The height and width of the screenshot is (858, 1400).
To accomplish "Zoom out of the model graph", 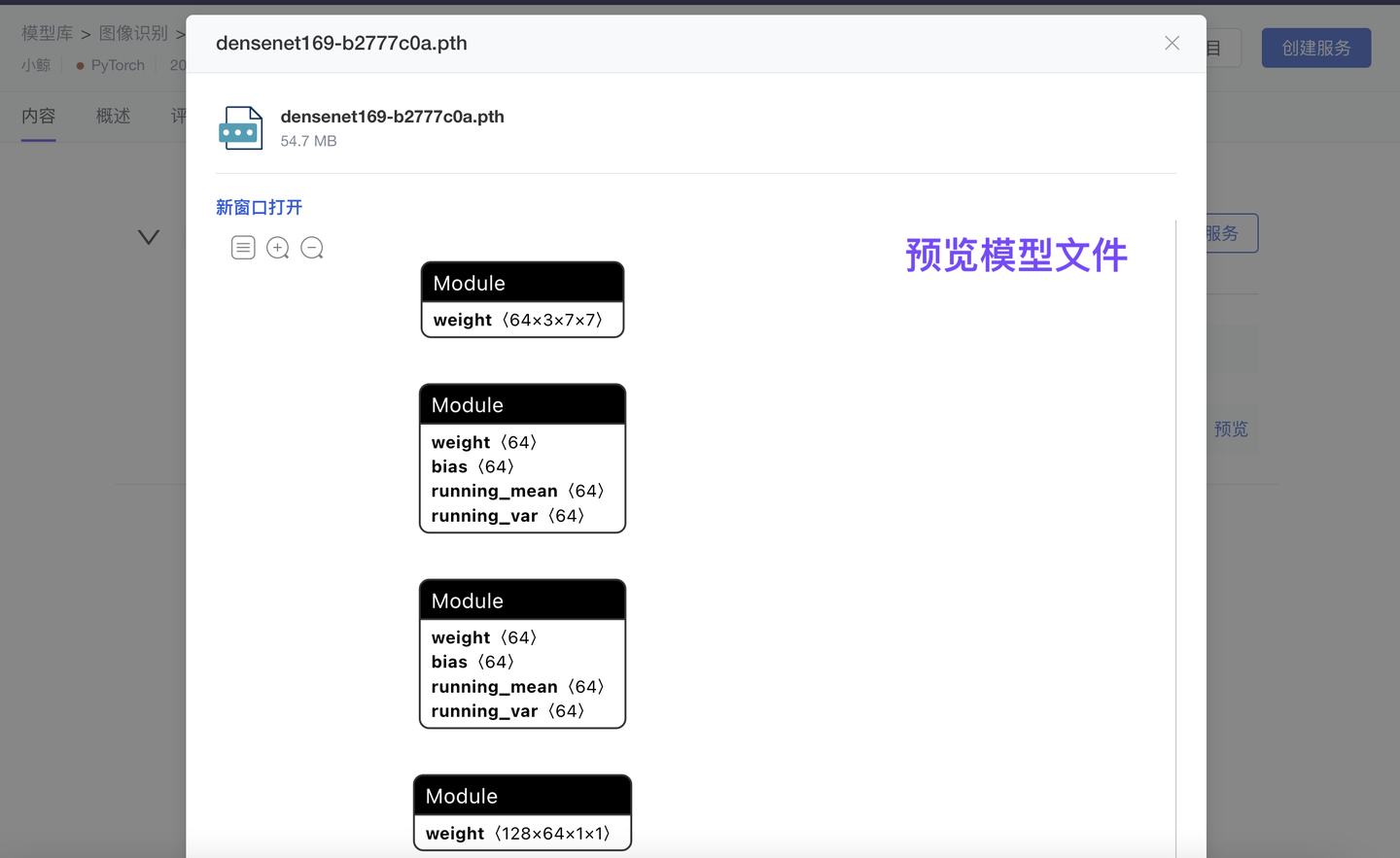I will (312, 248).
